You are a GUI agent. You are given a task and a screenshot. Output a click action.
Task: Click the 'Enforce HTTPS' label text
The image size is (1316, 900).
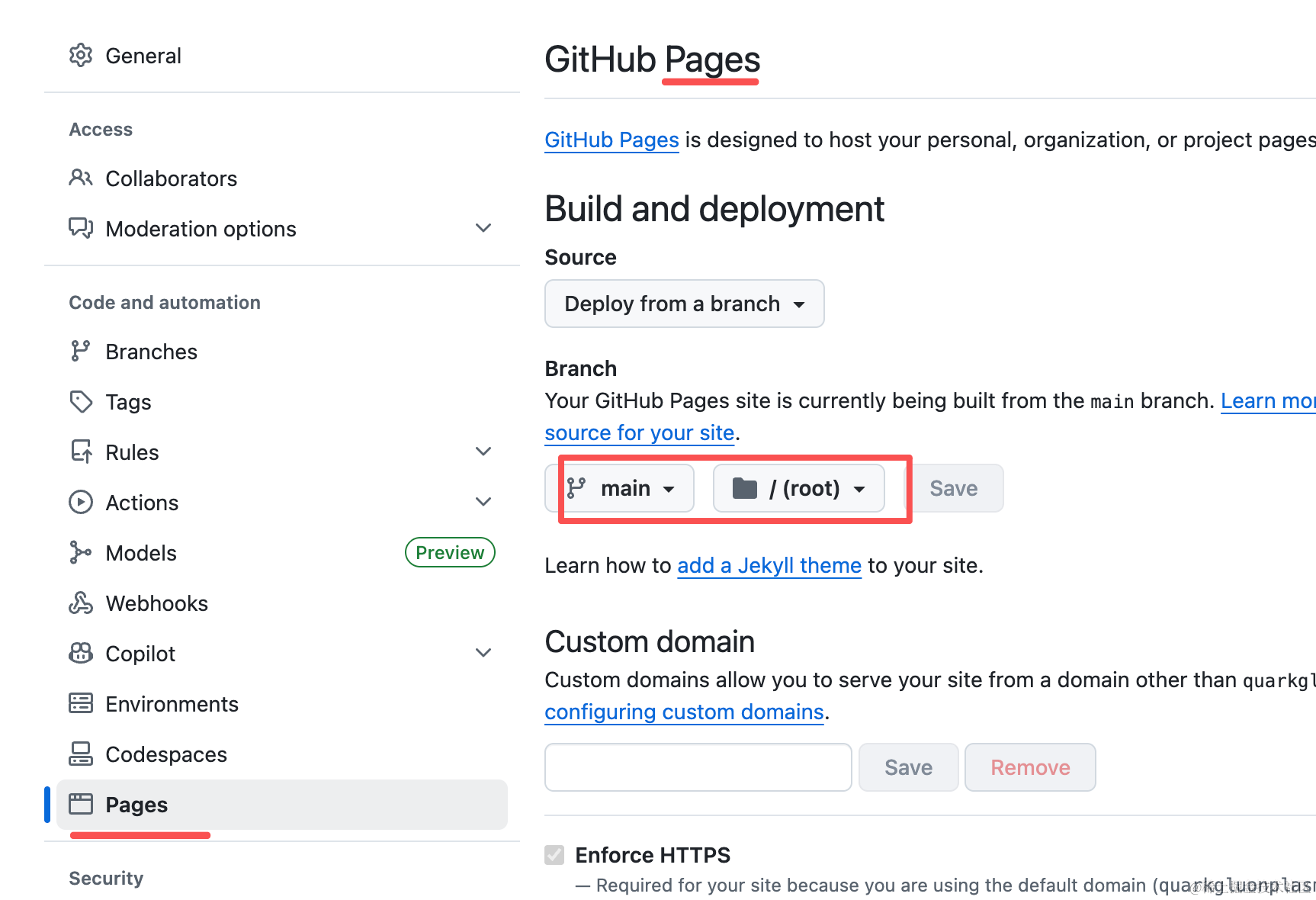click(x=653, y=855)
